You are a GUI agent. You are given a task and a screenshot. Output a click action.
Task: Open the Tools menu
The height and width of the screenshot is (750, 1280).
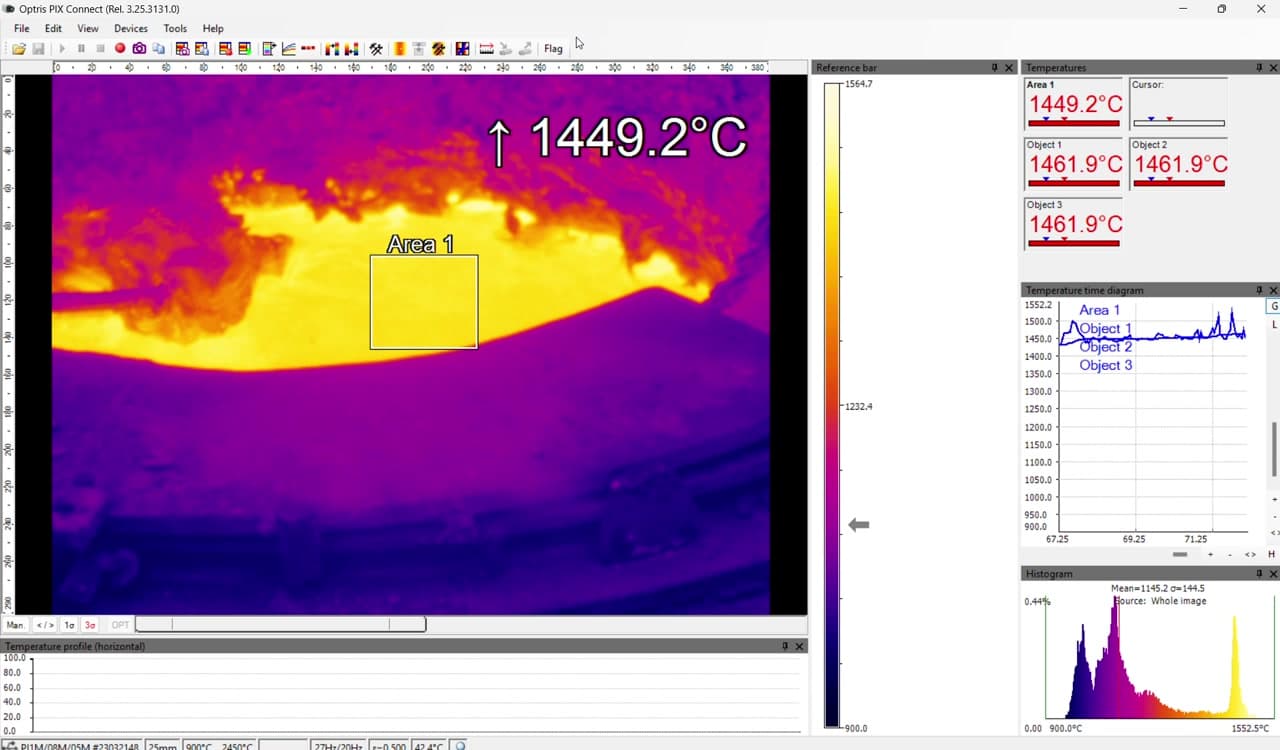coord(175,28)
